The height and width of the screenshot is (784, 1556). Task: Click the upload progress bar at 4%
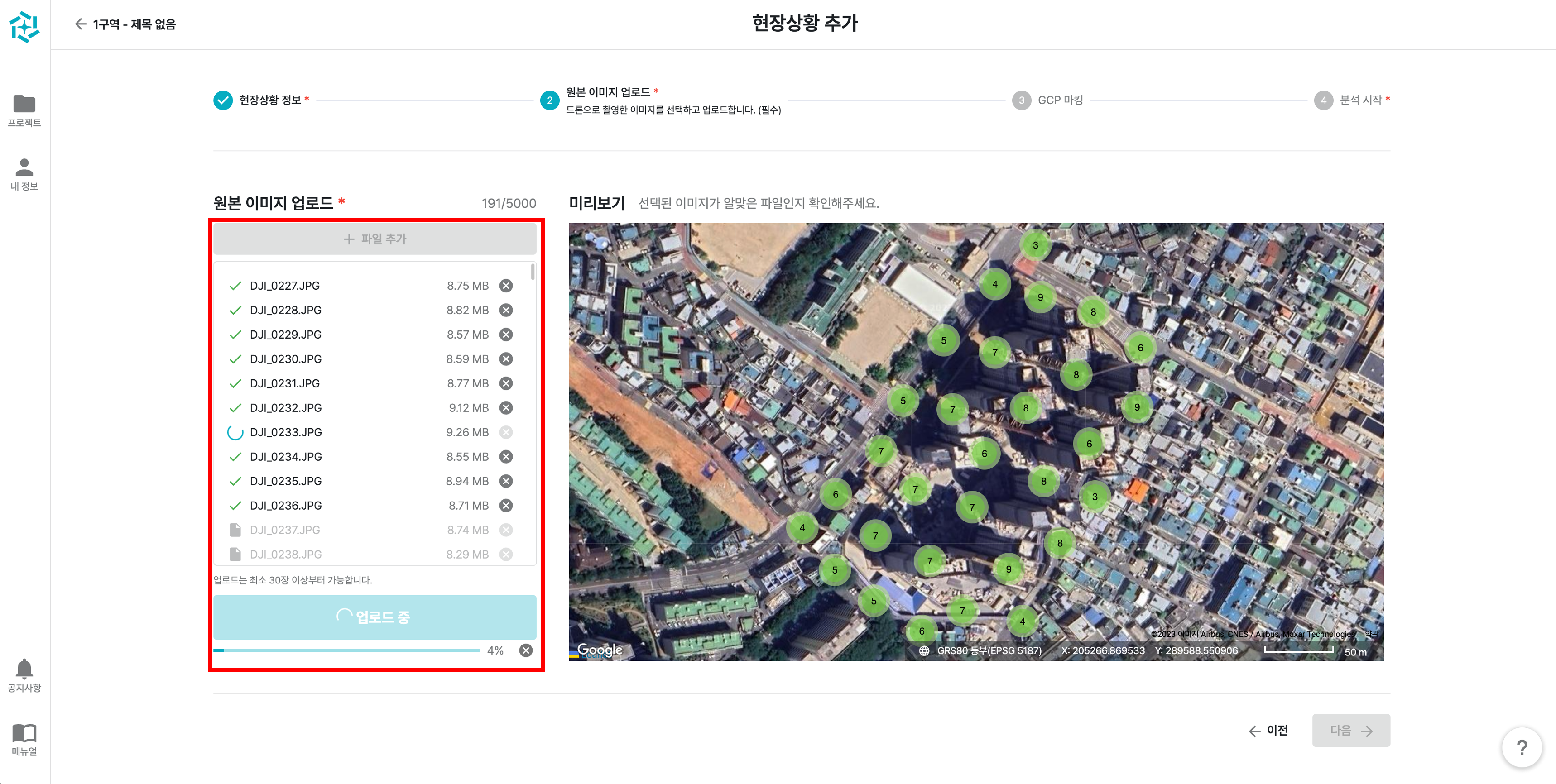tap(347, 650)
